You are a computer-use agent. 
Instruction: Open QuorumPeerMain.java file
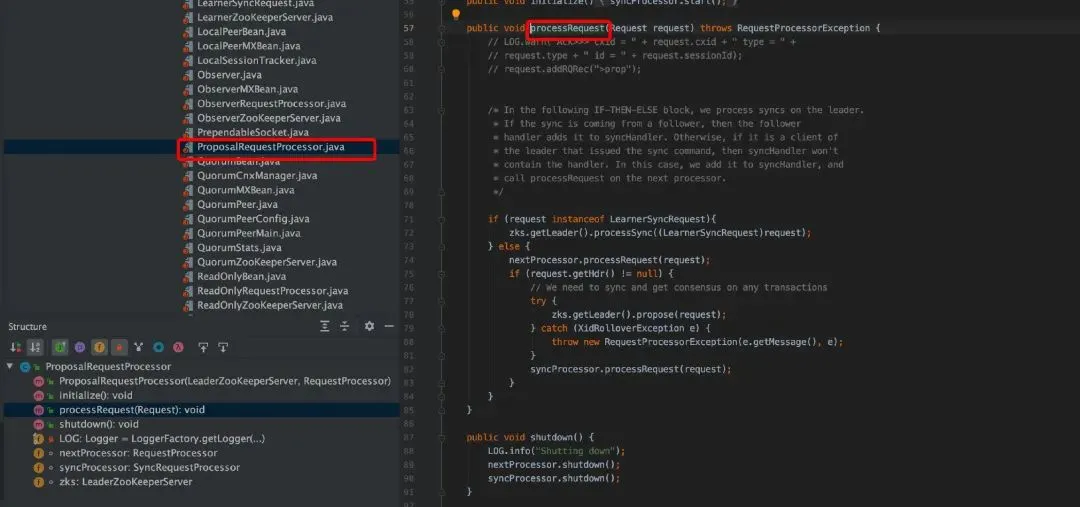249,234
